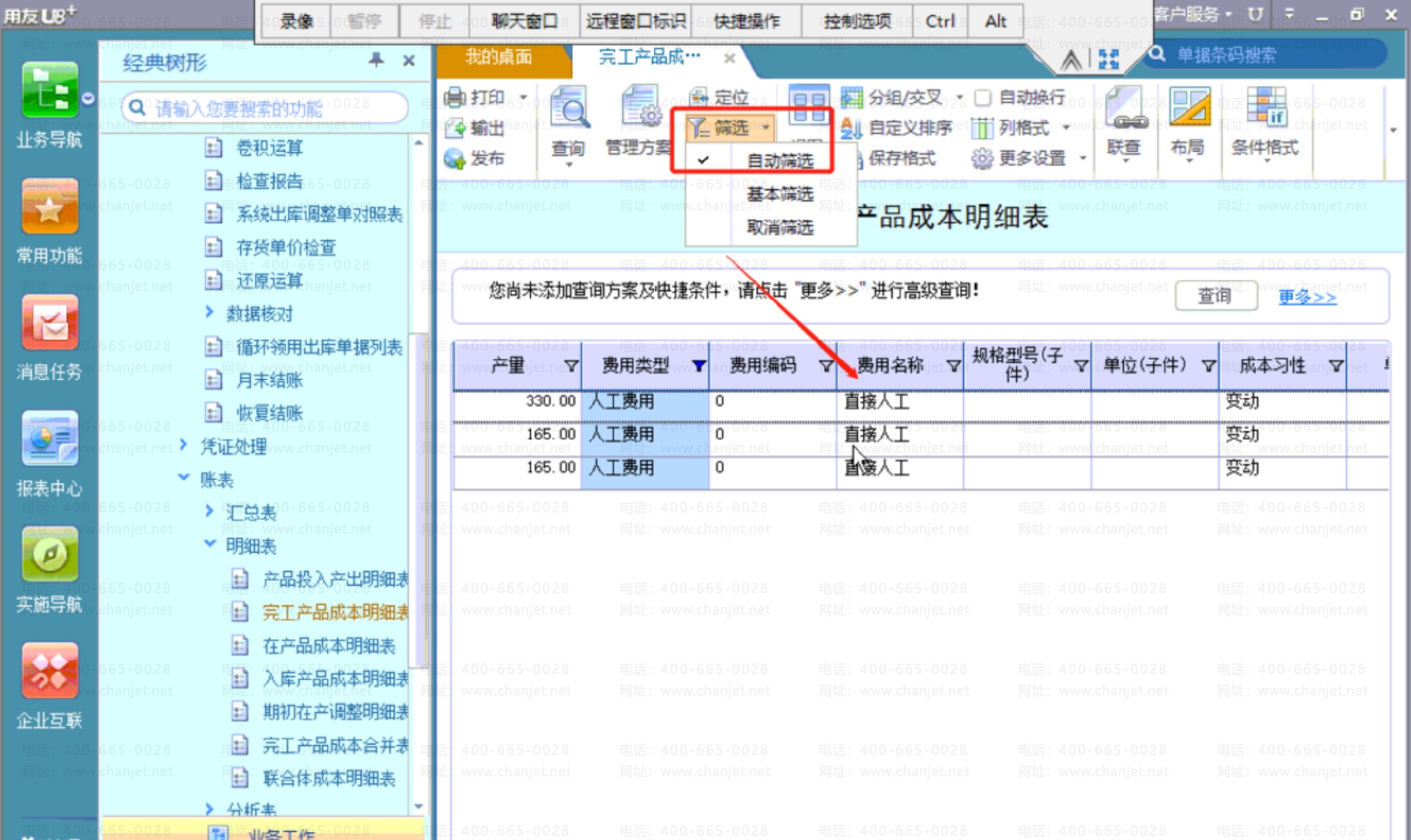Enable the 自动换行 checkbox
The width and height of the screenshot is (1411, 840).
coord(983,97)
